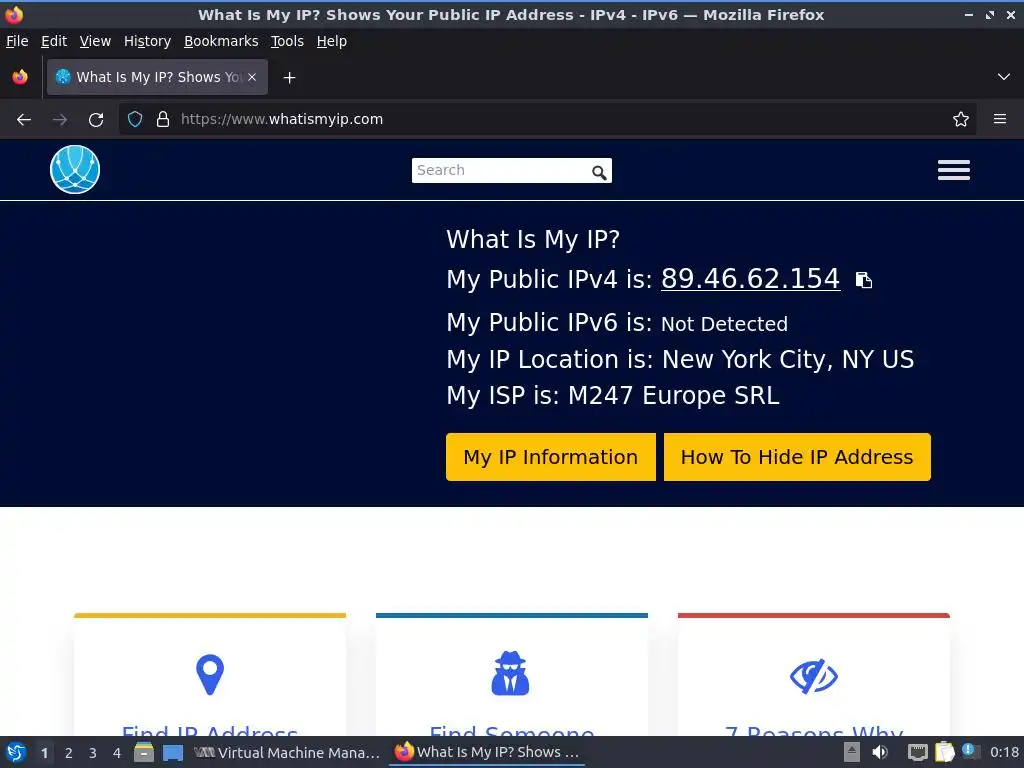Switch to Firefox taskbar window entry

pyautogui.click(x=487, y=752)
